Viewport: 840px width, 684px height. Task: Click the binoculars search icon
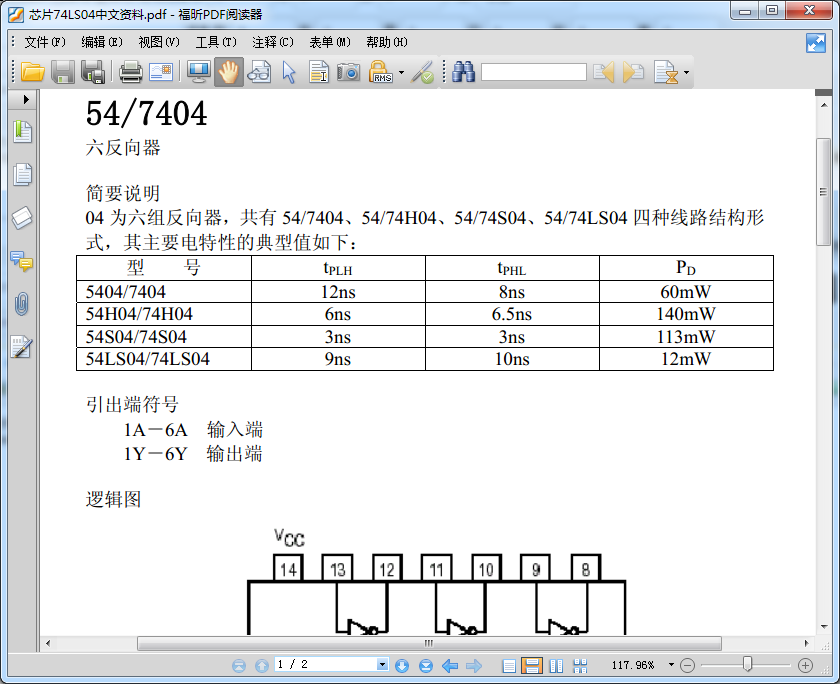463,72
